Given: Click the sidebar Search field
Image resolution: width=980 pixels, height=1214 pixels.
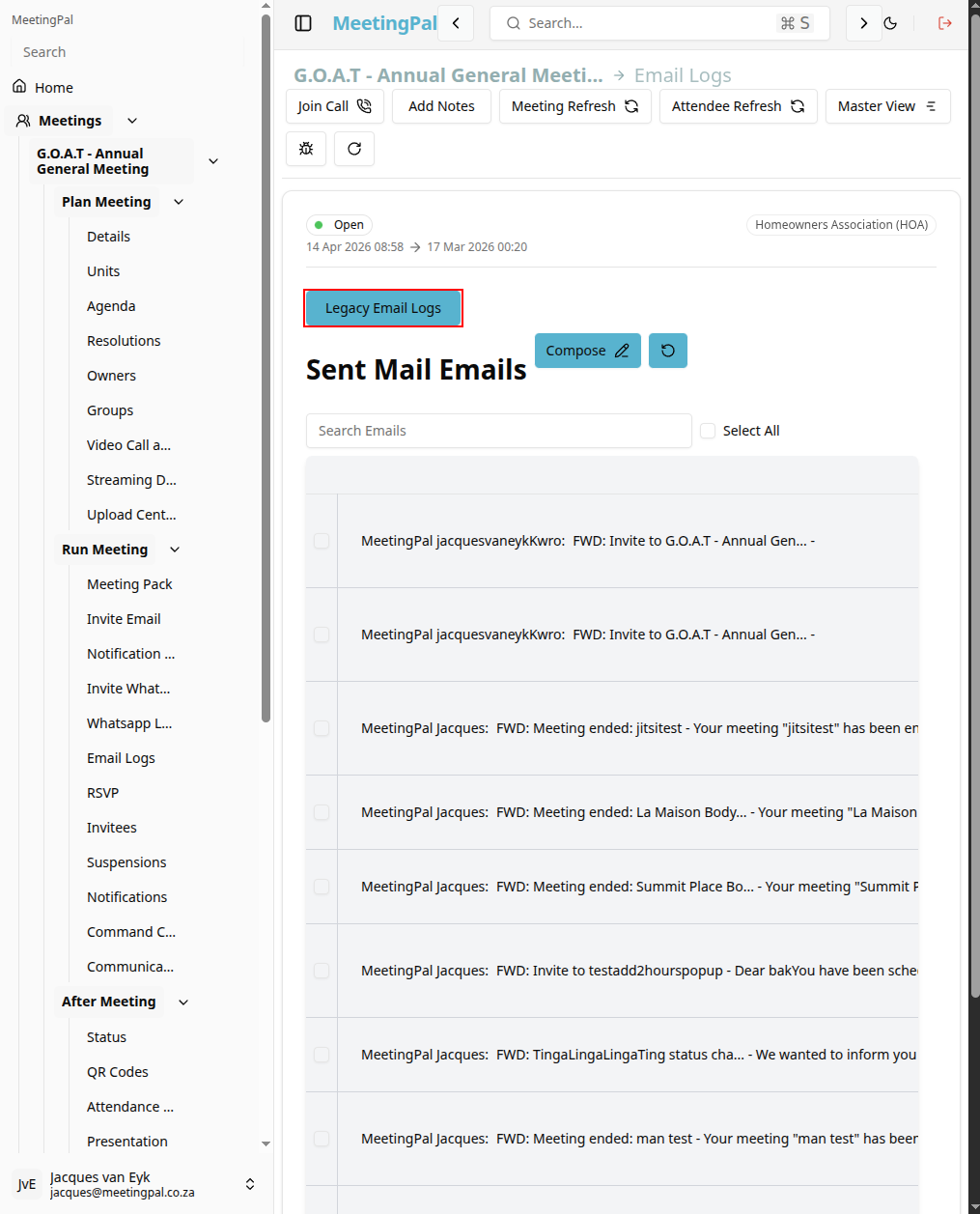Looking at the screenshot, I should click(x=126, y=52).
